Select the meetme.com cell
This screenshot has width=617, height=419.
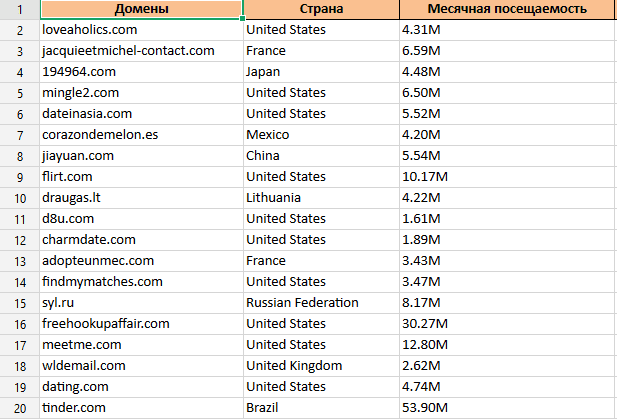[x=141, y=345]
